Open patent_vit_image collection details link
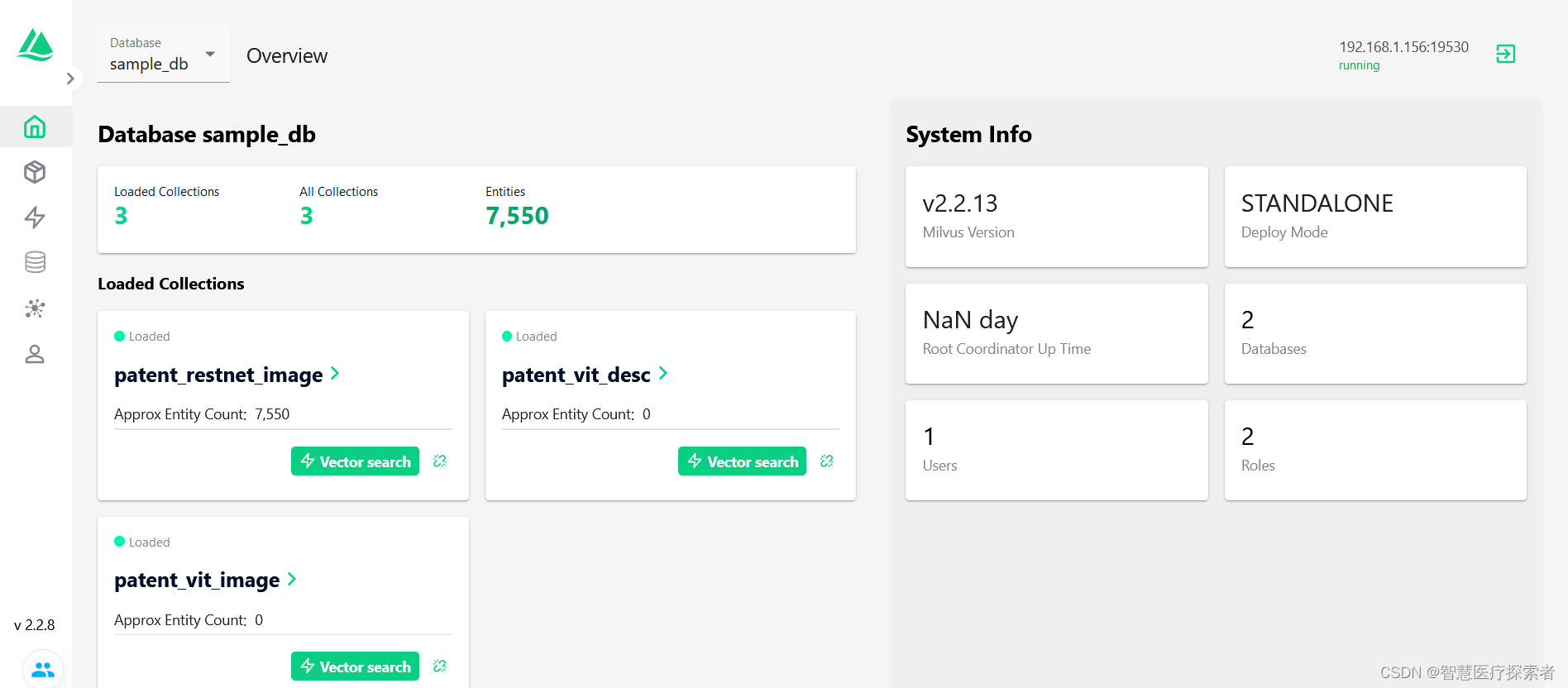Screen dimensions: 1568x688 point(206,580)
